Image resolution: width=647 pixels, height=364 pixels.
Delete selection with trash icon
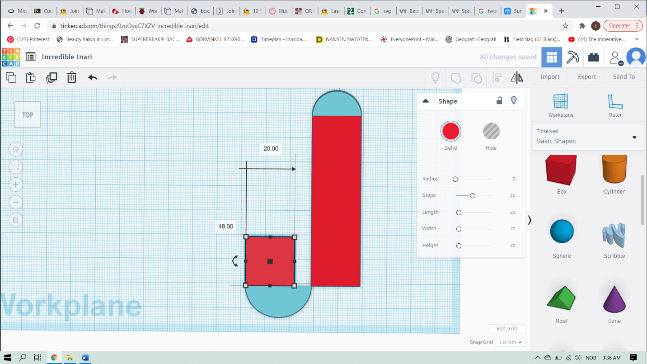72,78
